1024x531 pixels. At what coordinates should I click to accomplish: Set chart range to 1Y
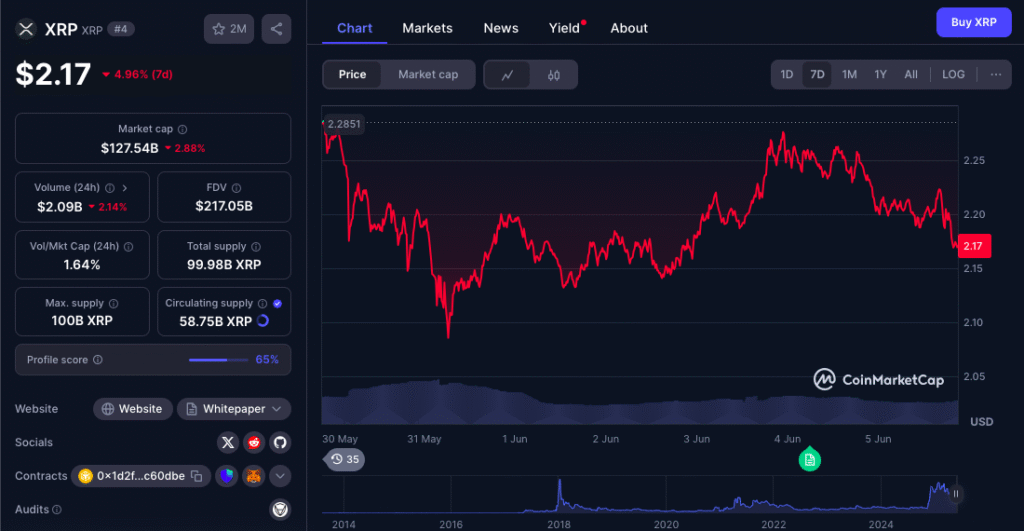tap(880, 74)
